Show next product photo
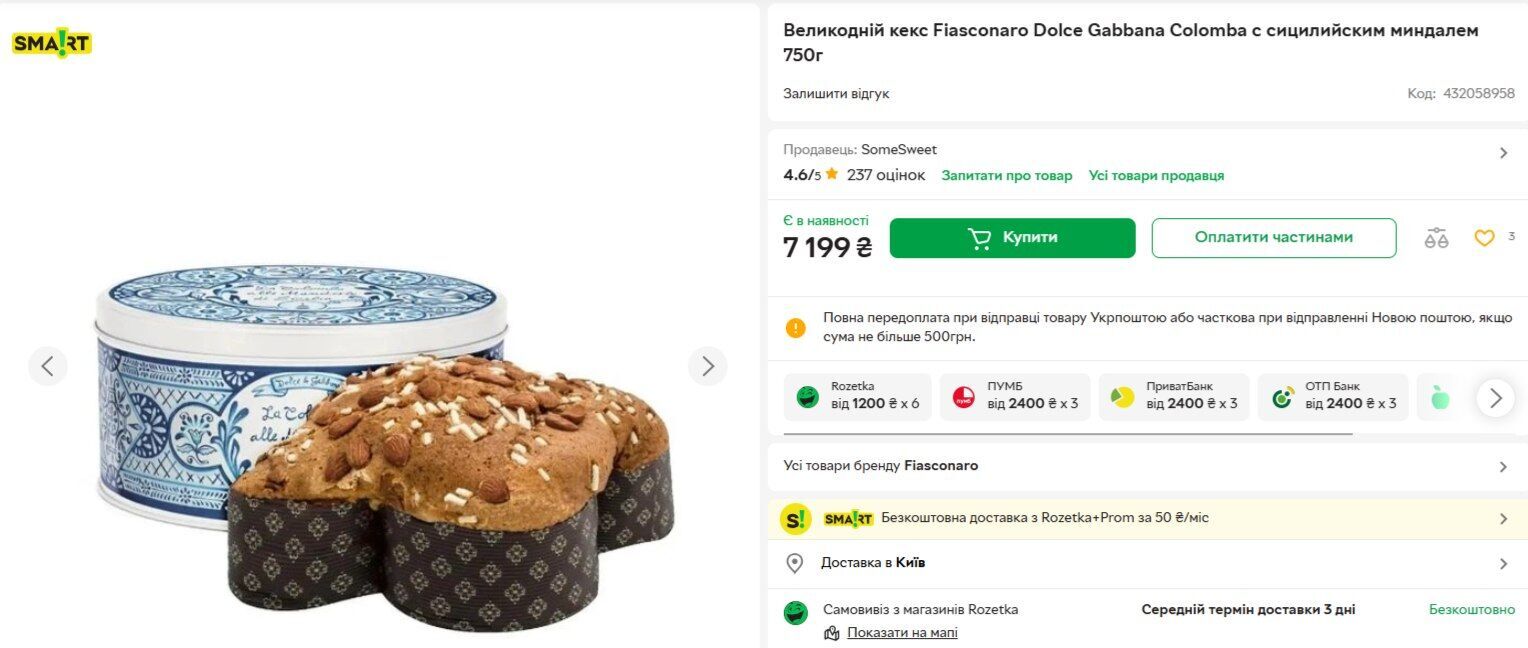 [x=707, y=366]
